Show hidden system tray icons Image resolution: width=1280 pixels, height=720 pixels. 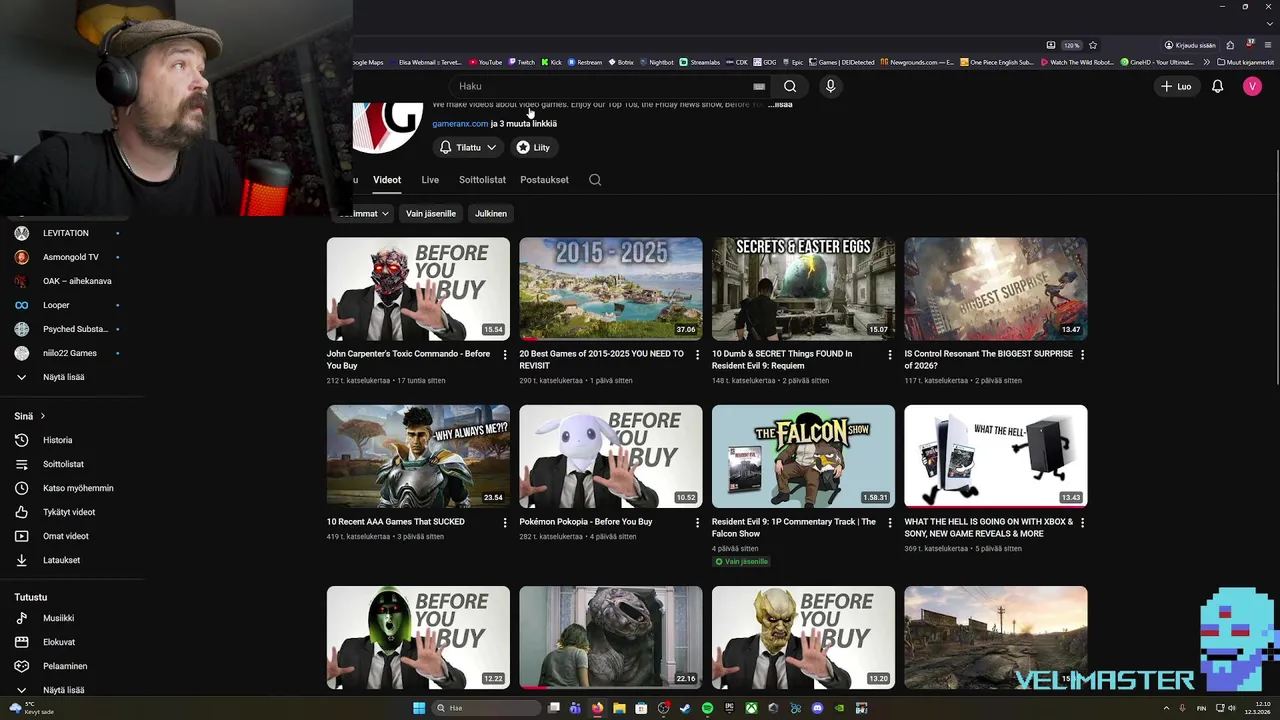[x=1166, y=708]
